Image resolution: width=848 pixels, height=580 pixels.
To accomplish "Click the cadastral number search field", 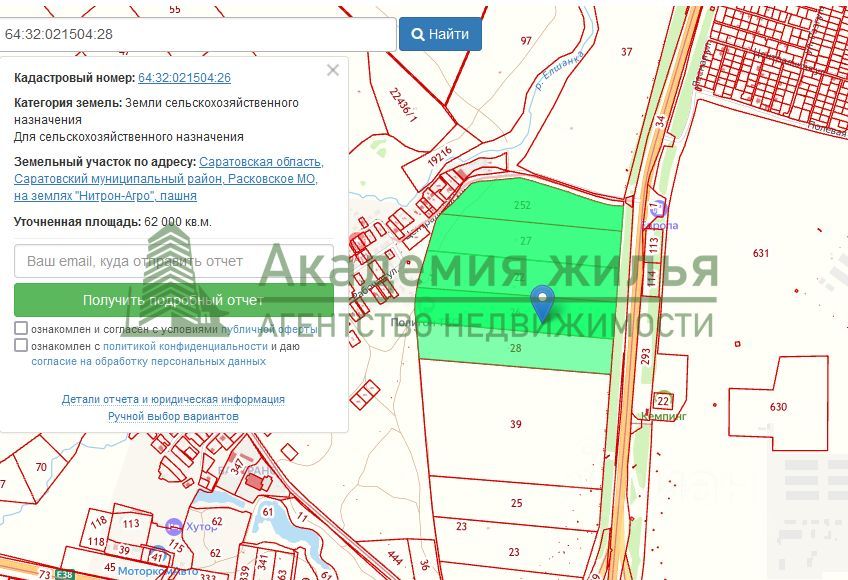I will click(x=198, y=34).
